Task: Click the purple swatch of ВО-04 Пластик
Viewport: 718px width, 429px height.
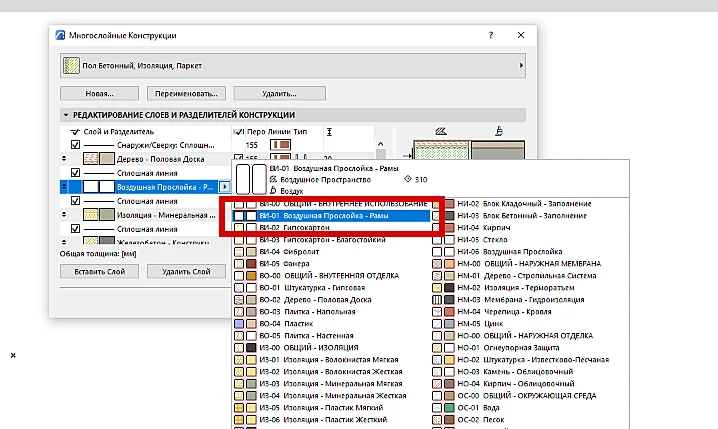Action: (x=239, y=324)
